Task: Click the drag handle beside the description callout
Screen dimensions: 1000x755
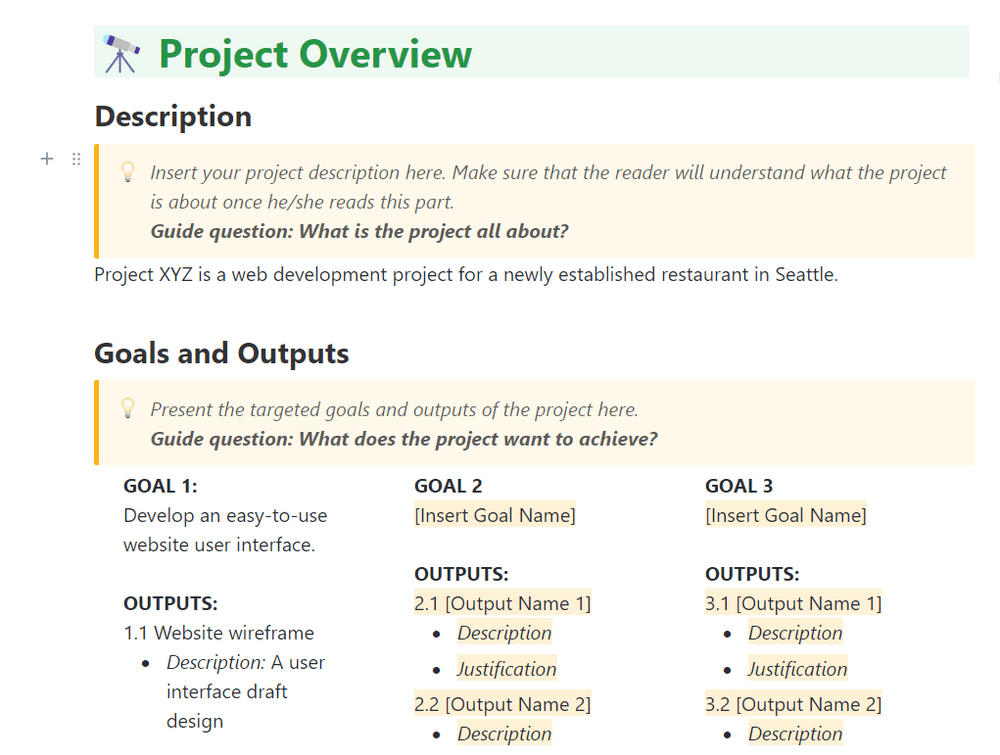Action: [76, 159]
